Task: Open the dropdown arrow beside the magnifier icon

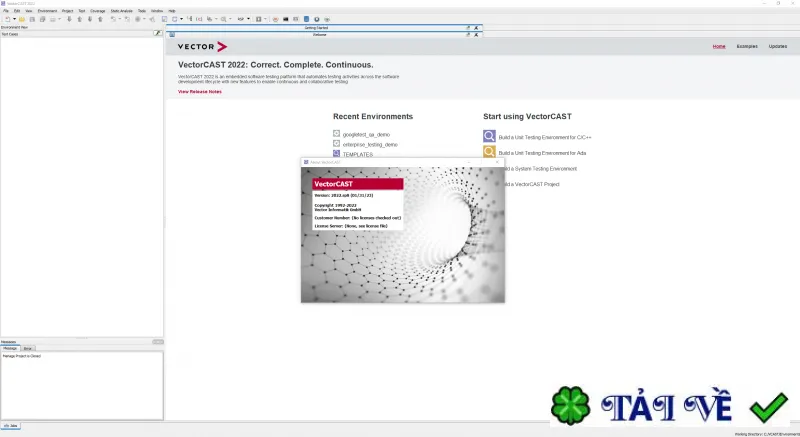Action: click(x=230, y=19)
